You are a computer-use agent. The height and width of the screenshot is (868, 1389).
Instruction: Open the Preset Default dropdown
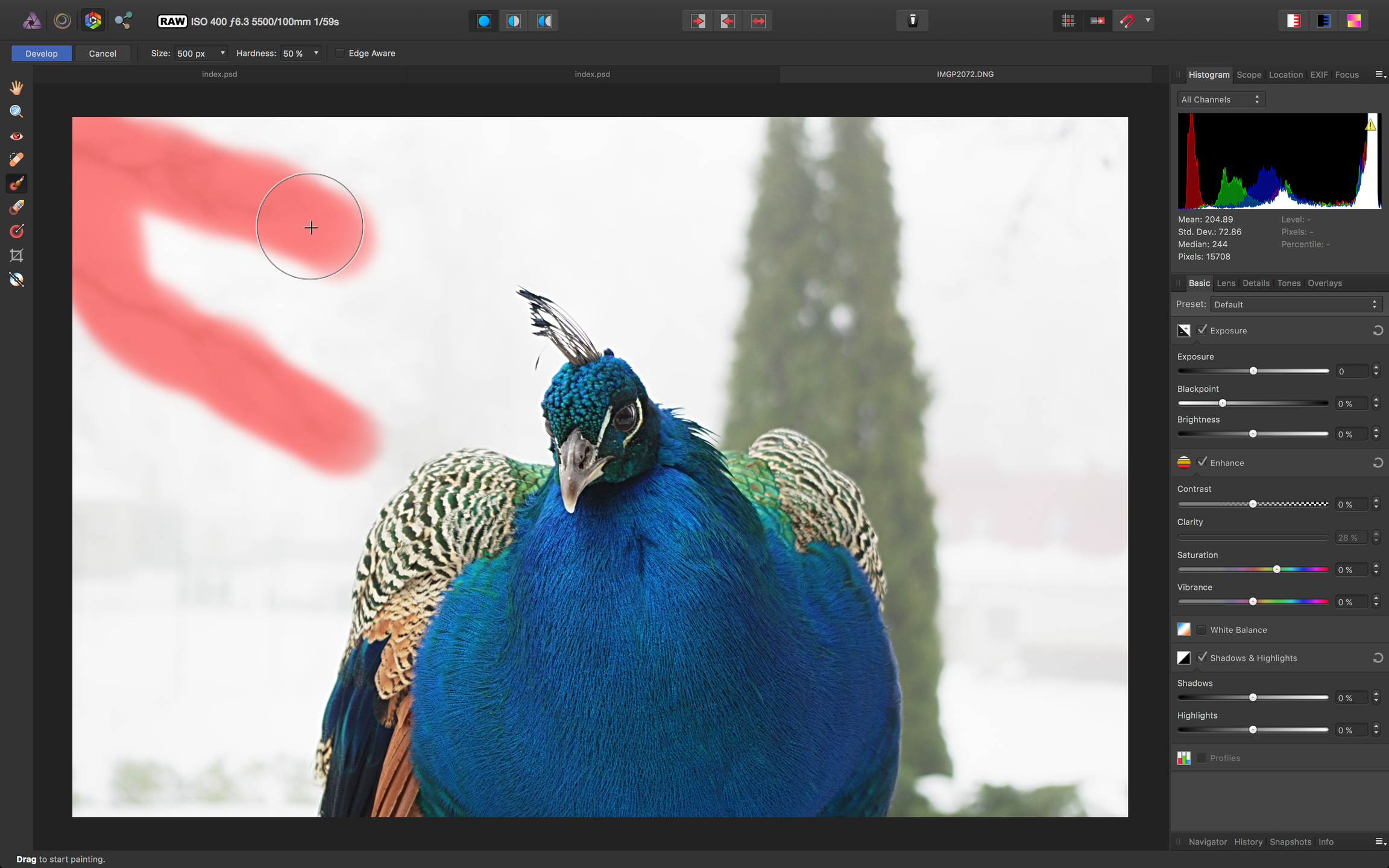1296,304
